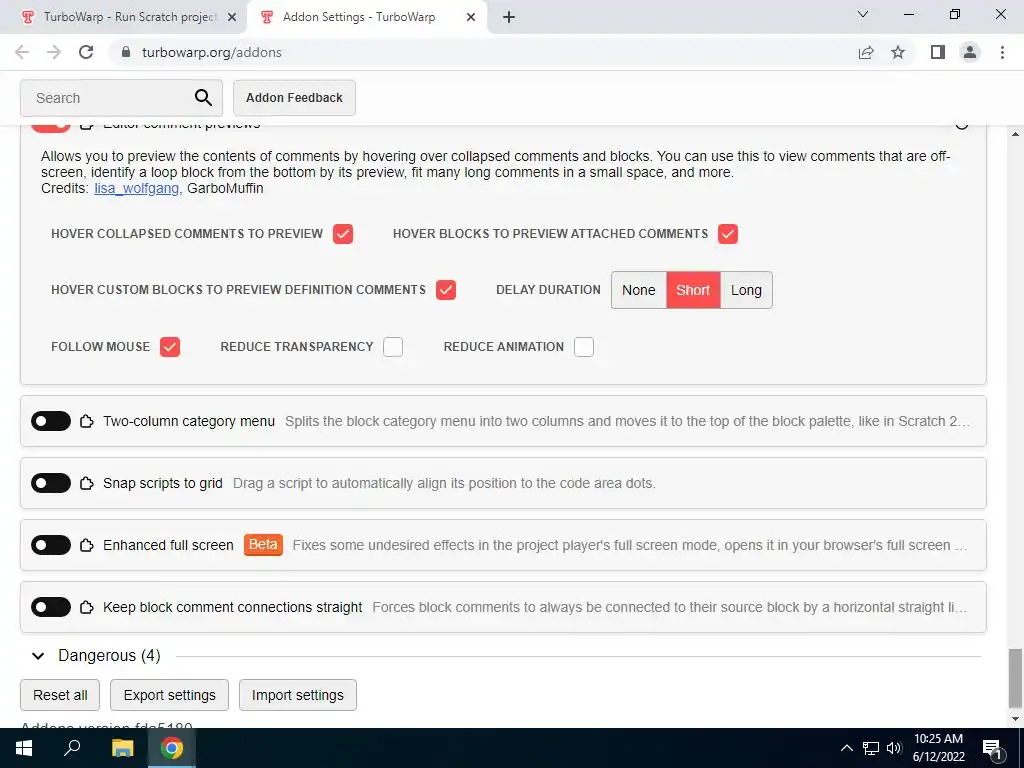Click the share page icon in address bar
The image size is (1024, 768).
(x=866, y=52)
